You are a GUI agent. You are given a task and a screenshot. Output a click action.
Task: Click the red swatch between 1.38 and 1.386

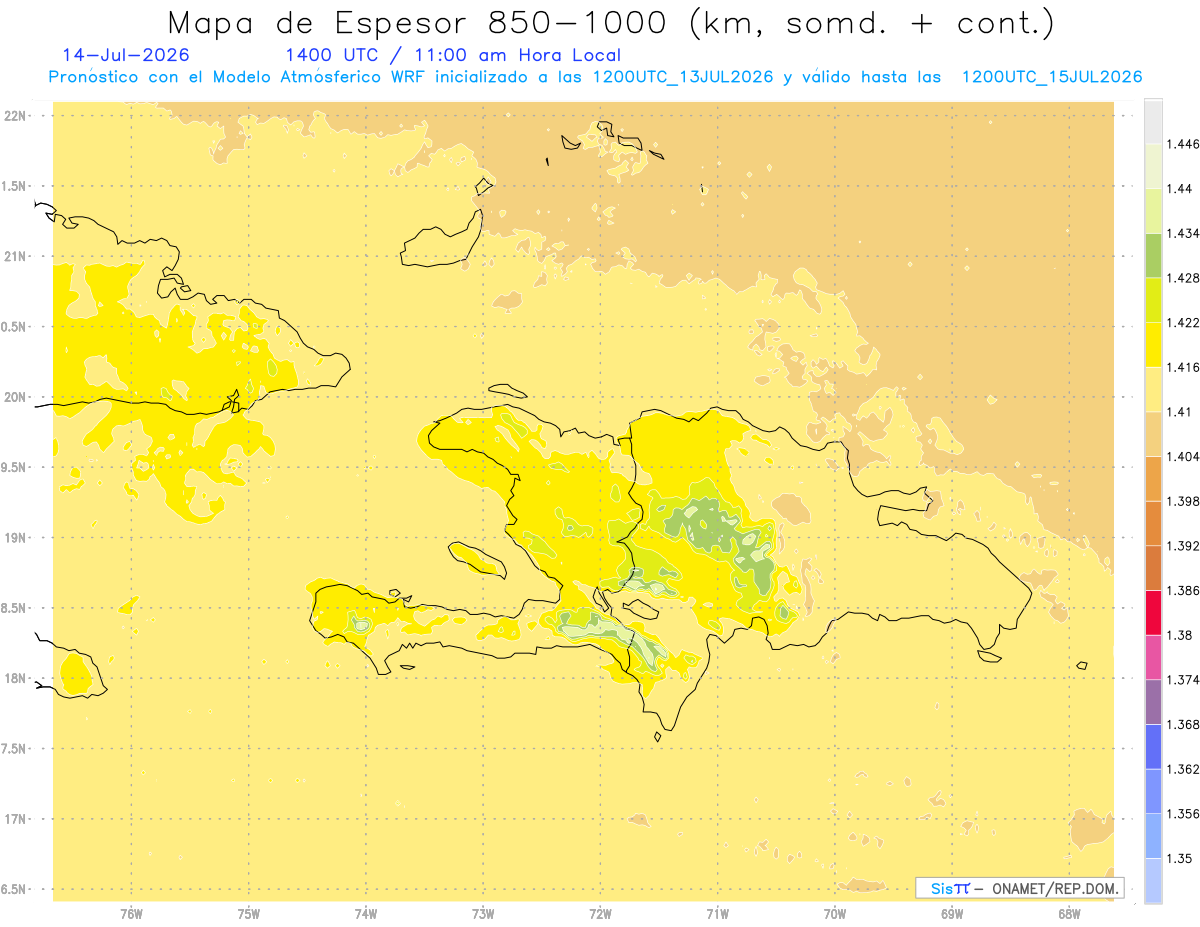[x=1153, y=612]
